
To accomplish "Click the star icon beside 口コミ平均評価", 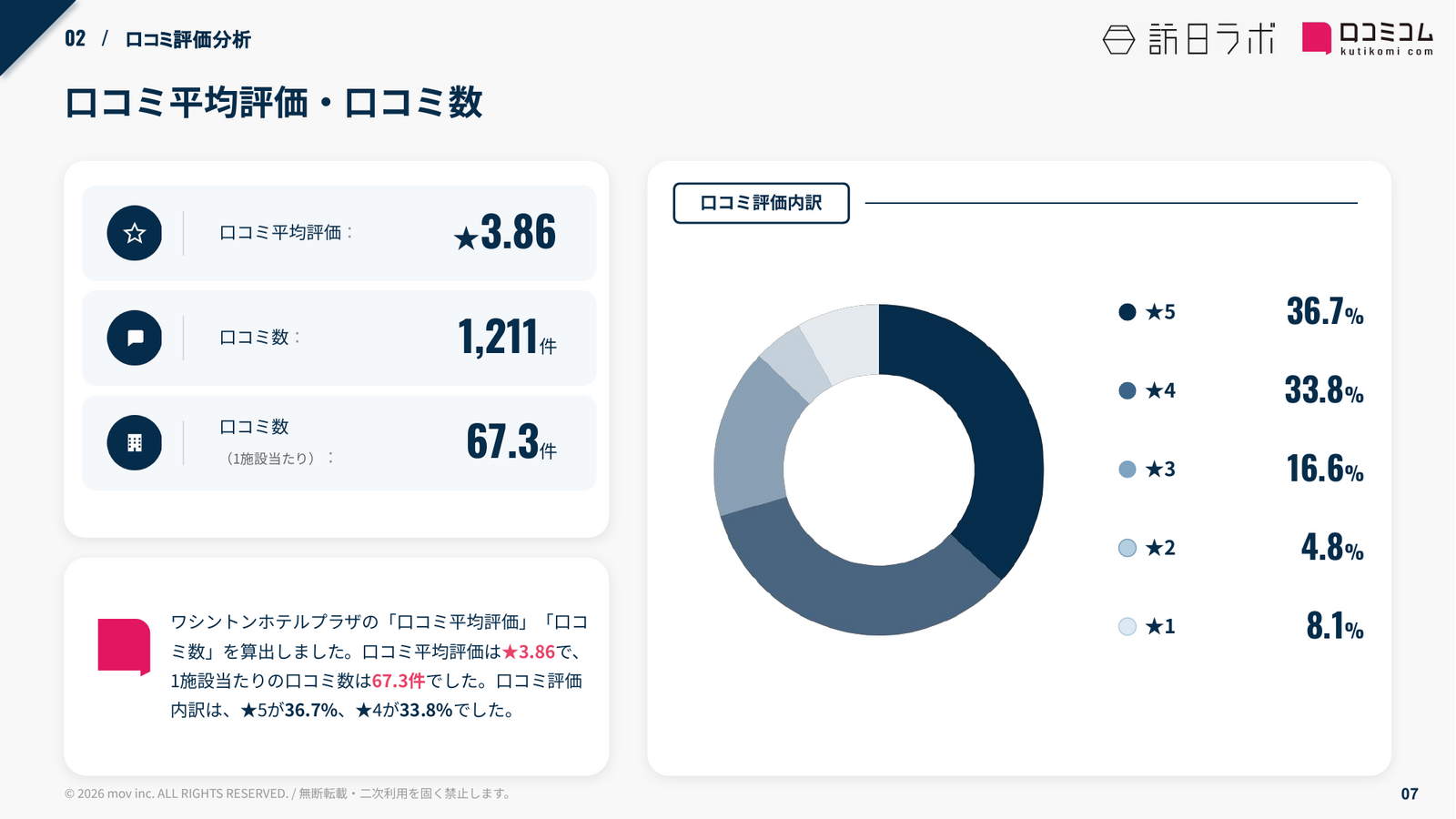I will click(135, 233).
